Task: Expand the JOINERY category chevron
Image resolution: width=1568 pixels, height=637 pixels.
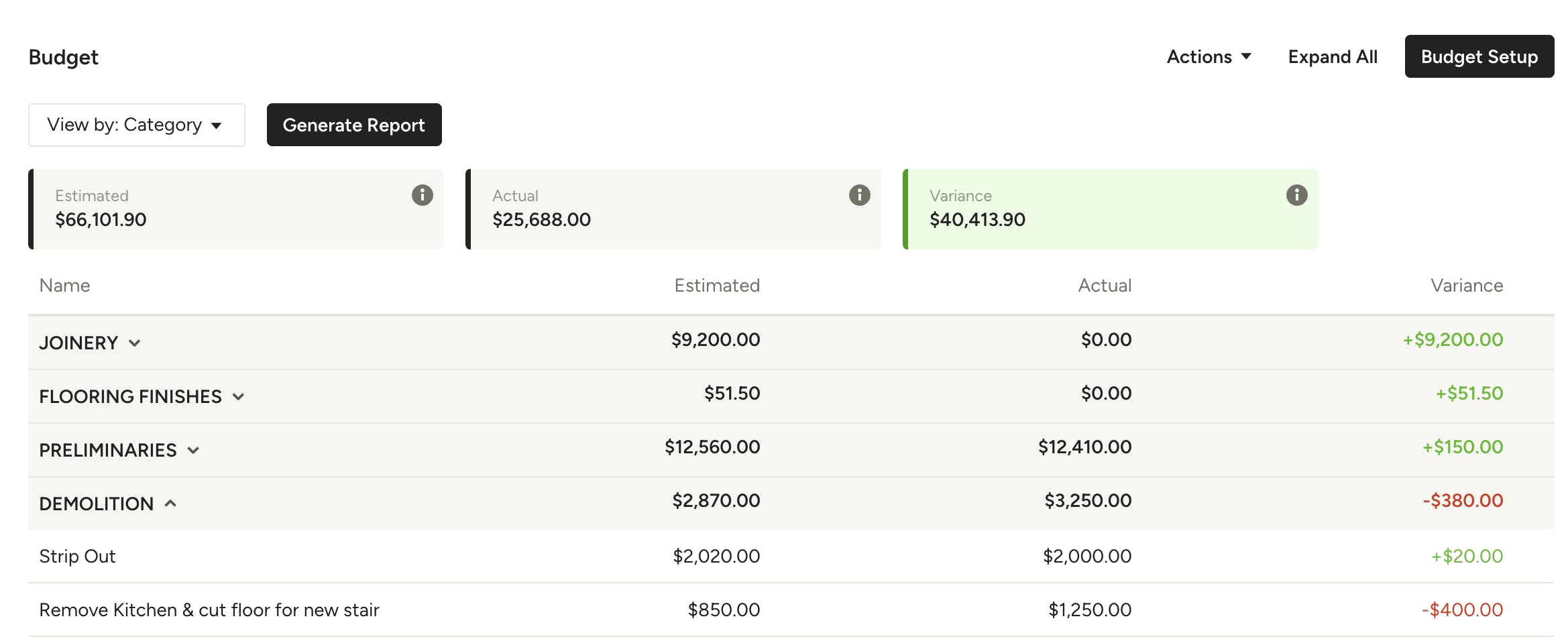Action: [135, 343]
